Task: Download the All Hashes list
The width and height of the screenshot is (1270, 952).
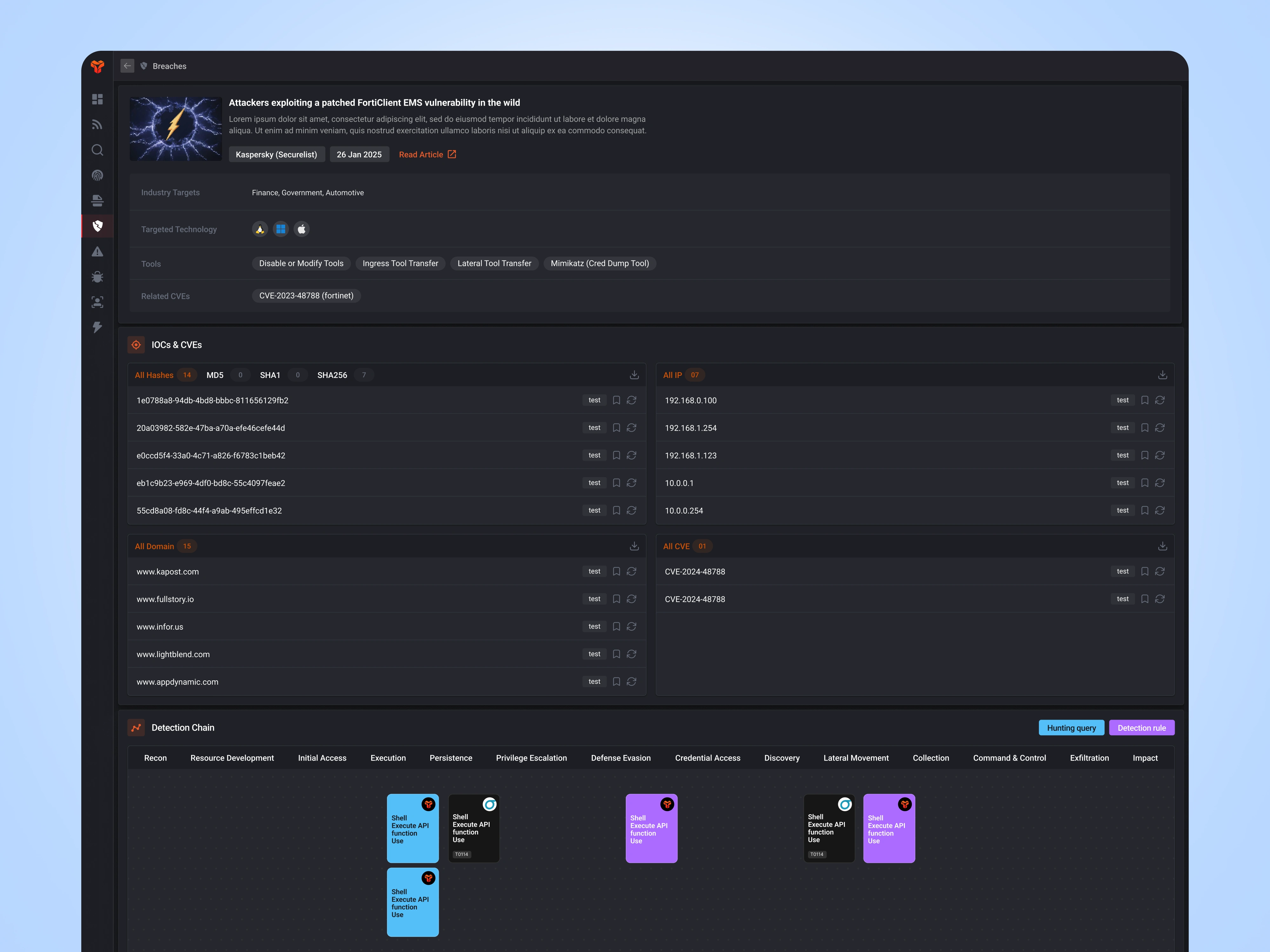Action: point(634,374)
